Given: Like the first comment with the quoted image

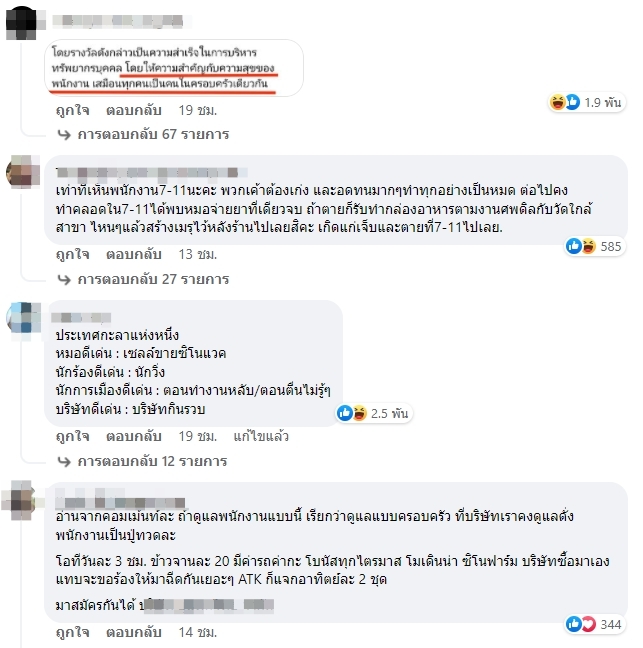Looking at the screenshot, I should click(72, 110).
